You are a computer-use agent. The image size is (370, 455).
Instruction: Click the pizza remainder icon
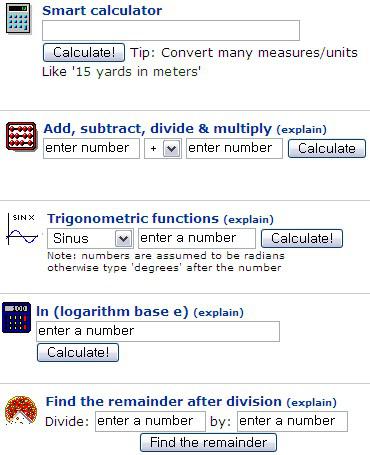click(21, 410)
